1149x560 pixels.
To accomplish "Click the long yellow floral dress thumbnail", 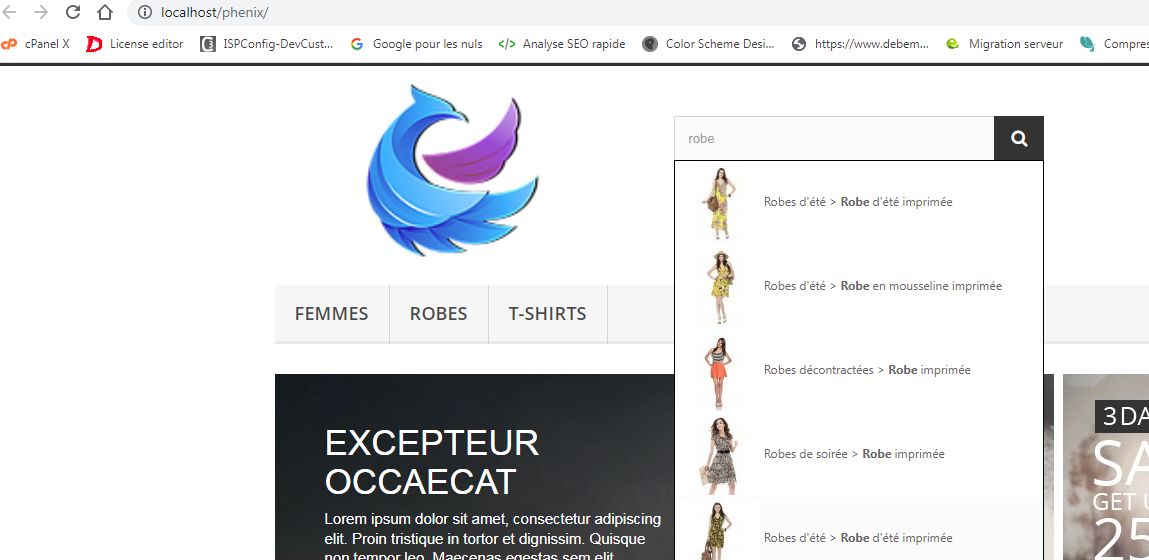I will [x=719, y=203].
